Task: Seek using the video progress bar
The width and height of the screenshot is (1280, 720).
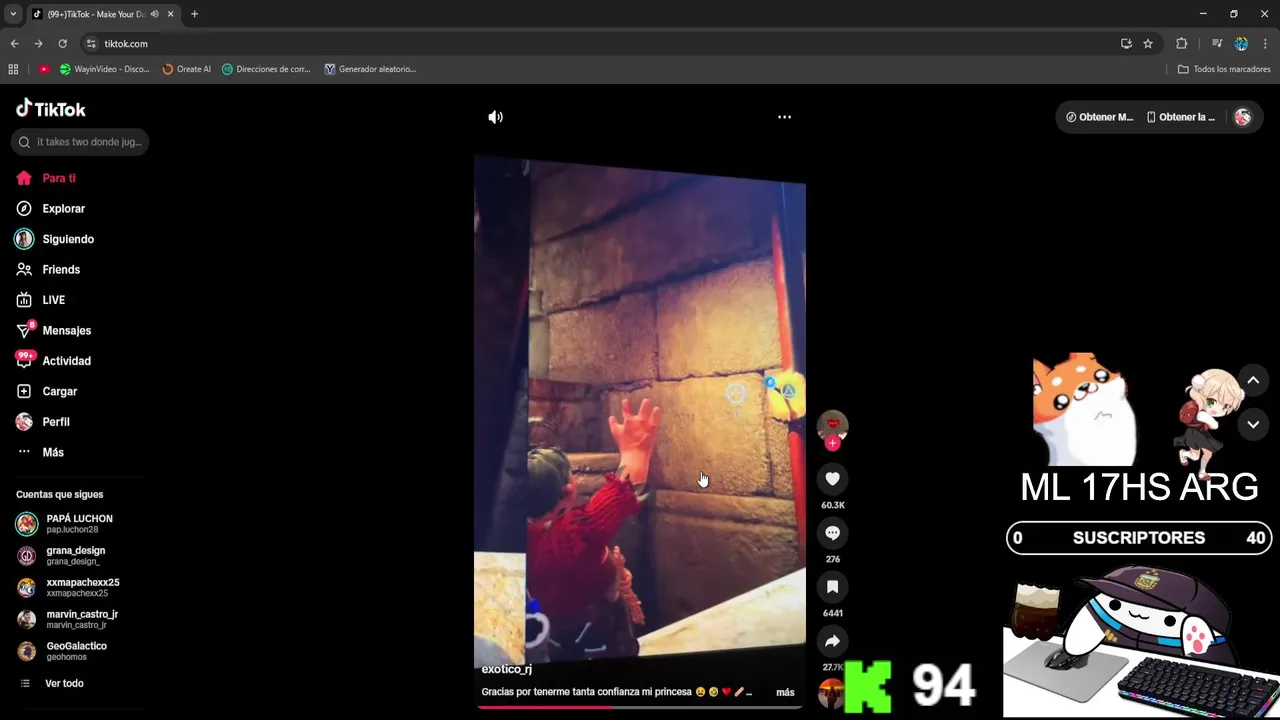Action: pos(640,707)
